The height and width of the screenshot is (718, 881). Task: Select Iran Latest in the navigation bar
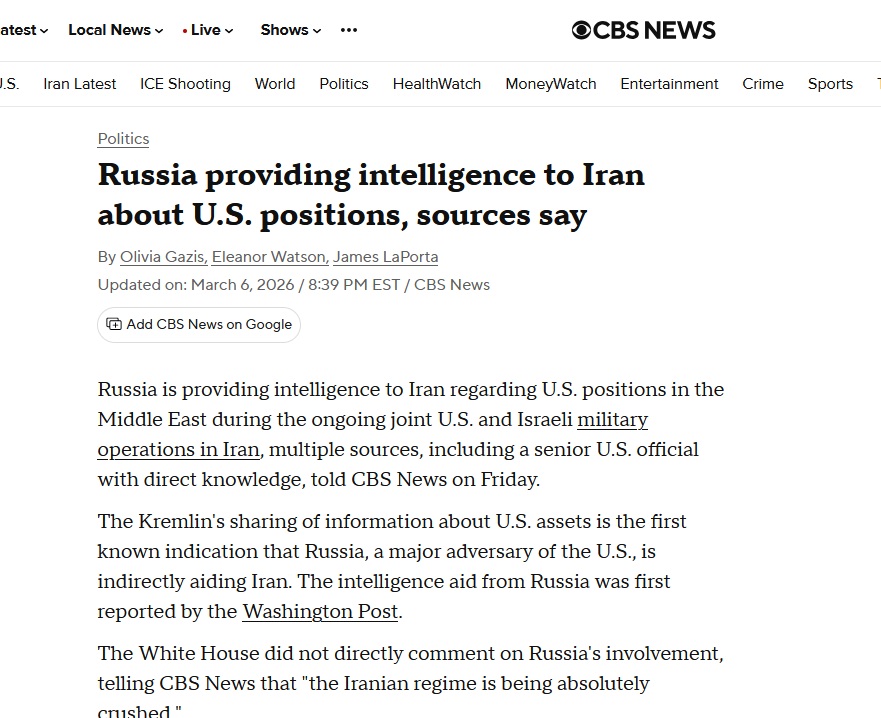point(79,84)
